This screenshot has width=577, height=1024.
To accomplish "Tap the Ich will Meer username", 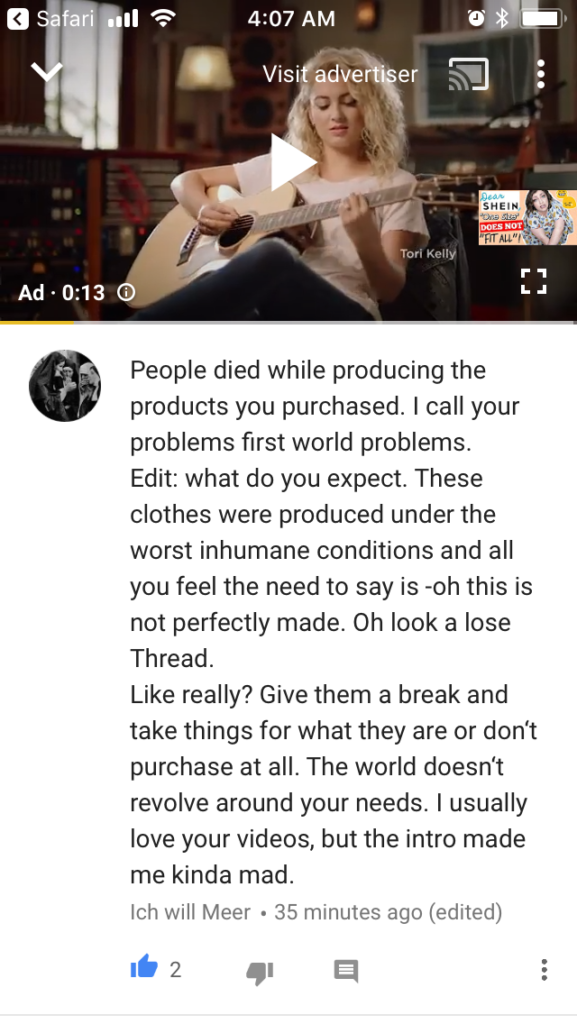I will (190, 912).
